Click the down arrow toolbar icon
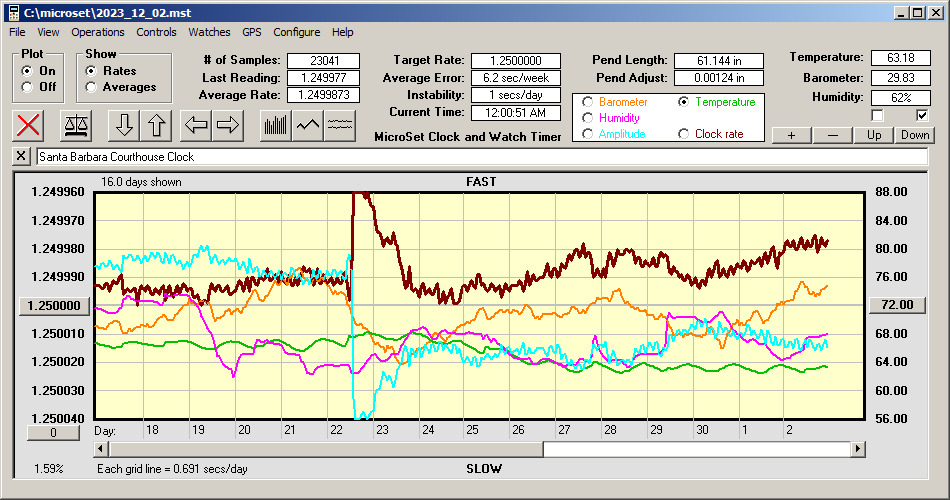This screenshot has height=500, width=950. pos(124,125)
